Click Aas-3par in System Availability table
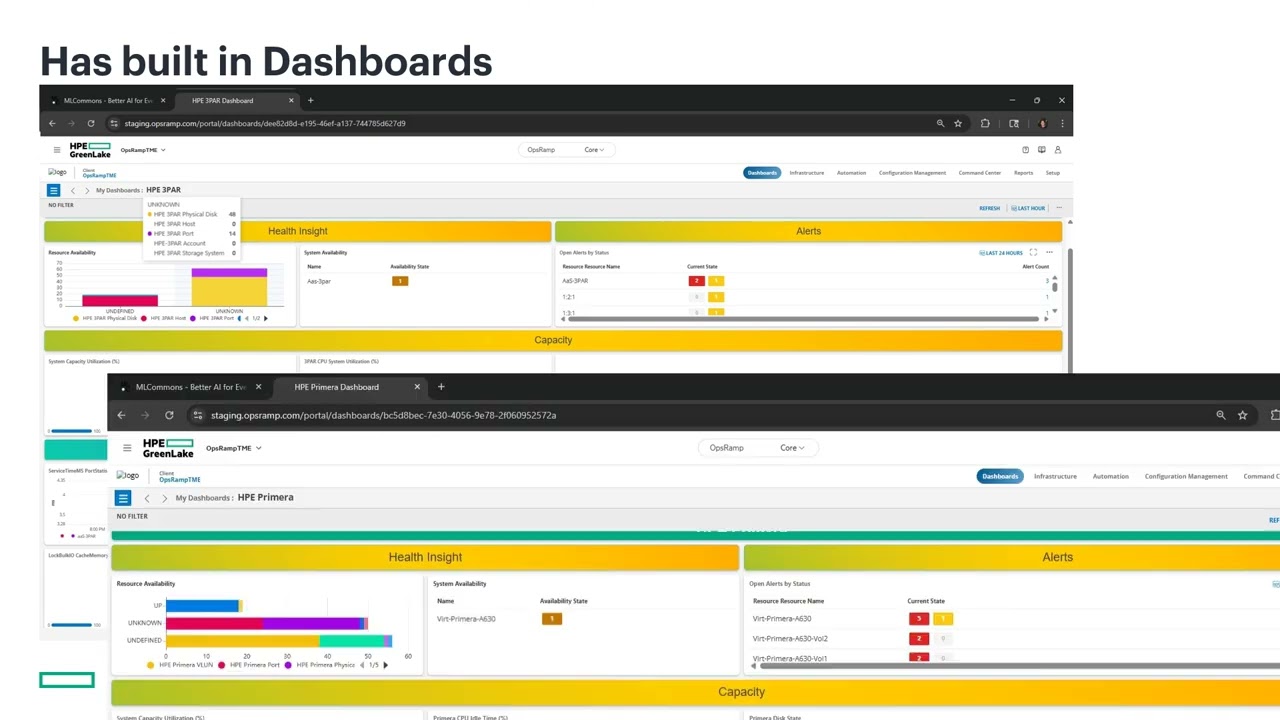Viewport: 1280px width, 720px height. 319,282
